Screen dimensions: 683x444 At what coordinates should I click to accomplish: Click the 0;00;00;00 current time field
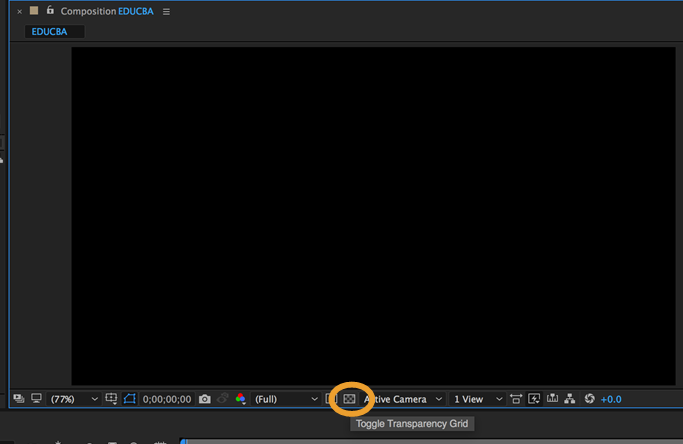tap(167, 399)
